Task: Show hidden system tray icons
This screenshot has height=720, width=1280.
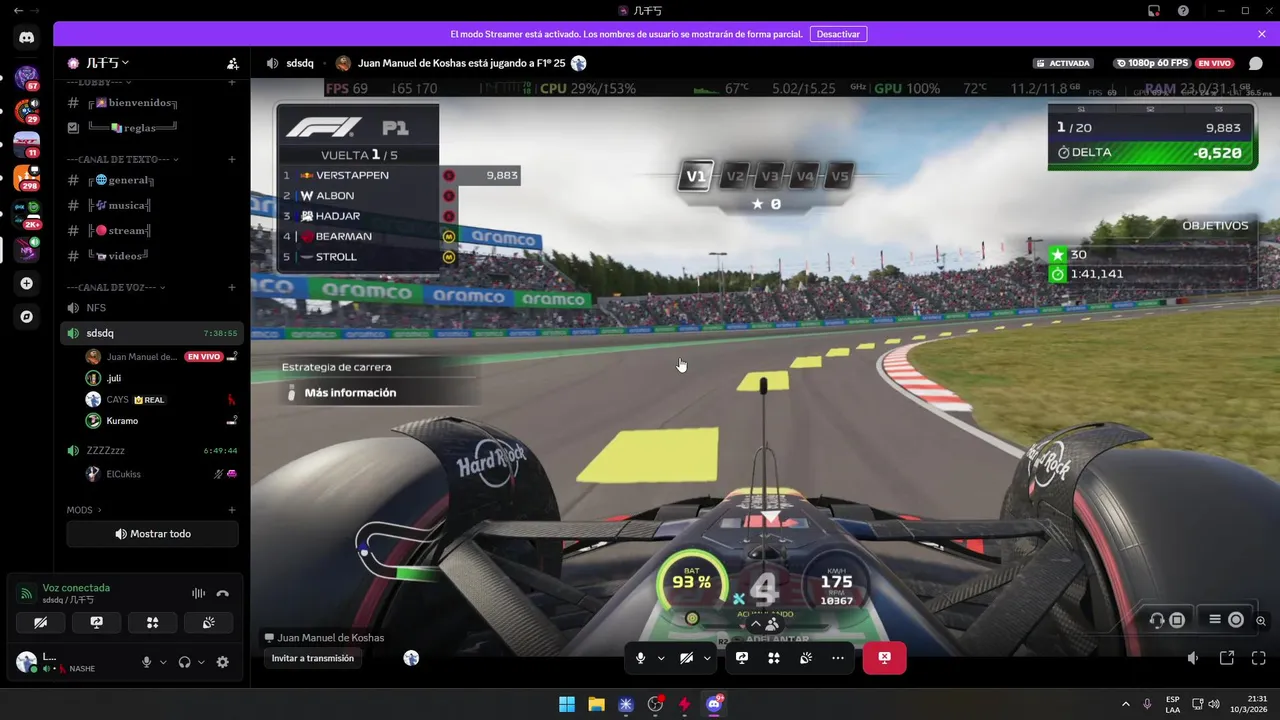Action: click(1125, 704)
